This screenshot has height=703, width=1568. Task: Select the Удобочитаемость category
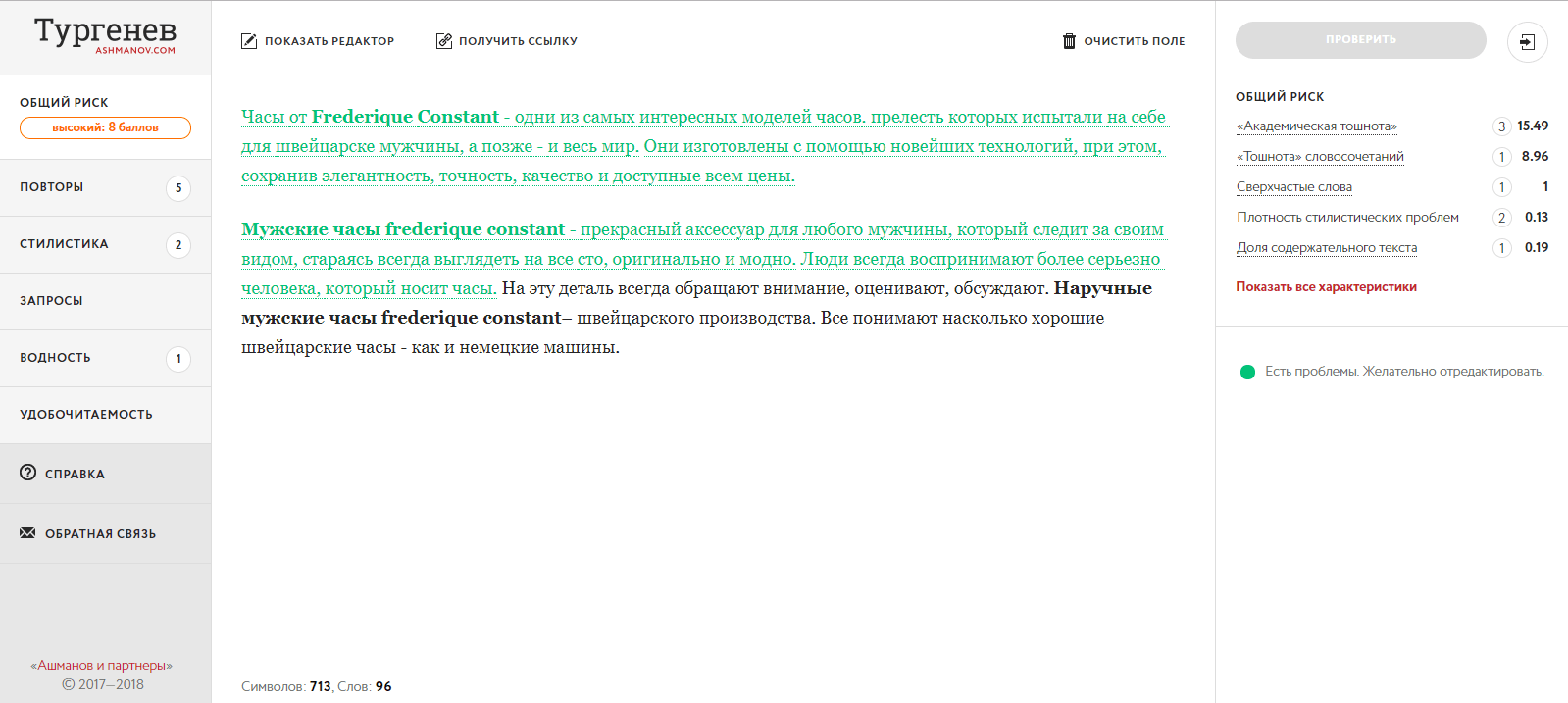86,415
